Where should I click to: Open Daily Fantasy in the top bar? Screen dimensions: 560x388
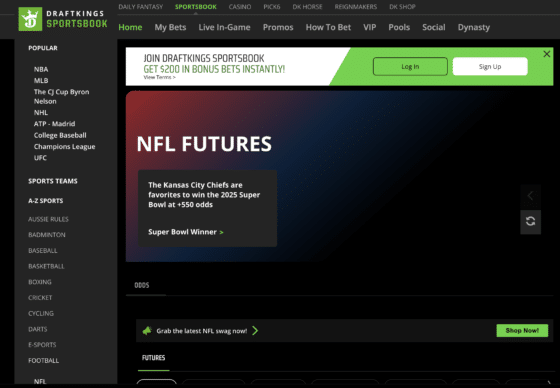pos(141,7)
